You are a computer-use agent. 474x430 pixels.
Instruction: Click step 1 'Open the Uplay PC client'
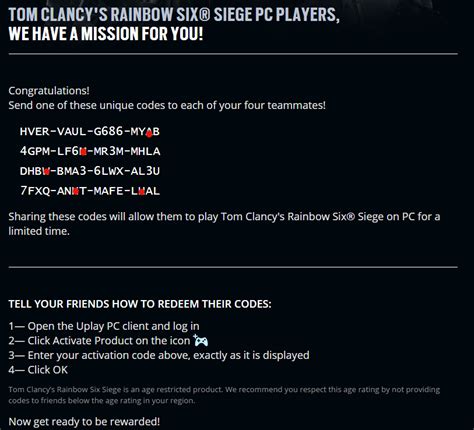[104, 326]
